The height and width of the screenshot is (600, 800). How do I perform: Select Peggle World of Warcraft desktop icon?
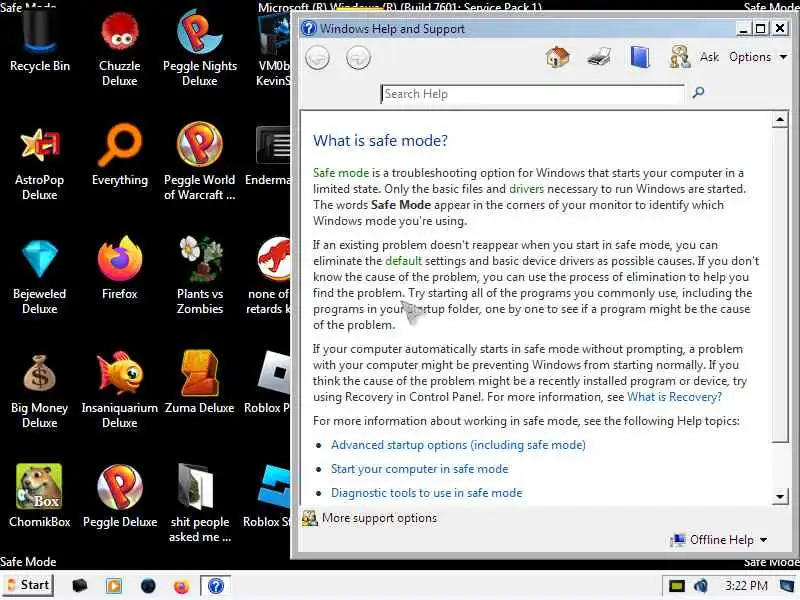point(199,162)
